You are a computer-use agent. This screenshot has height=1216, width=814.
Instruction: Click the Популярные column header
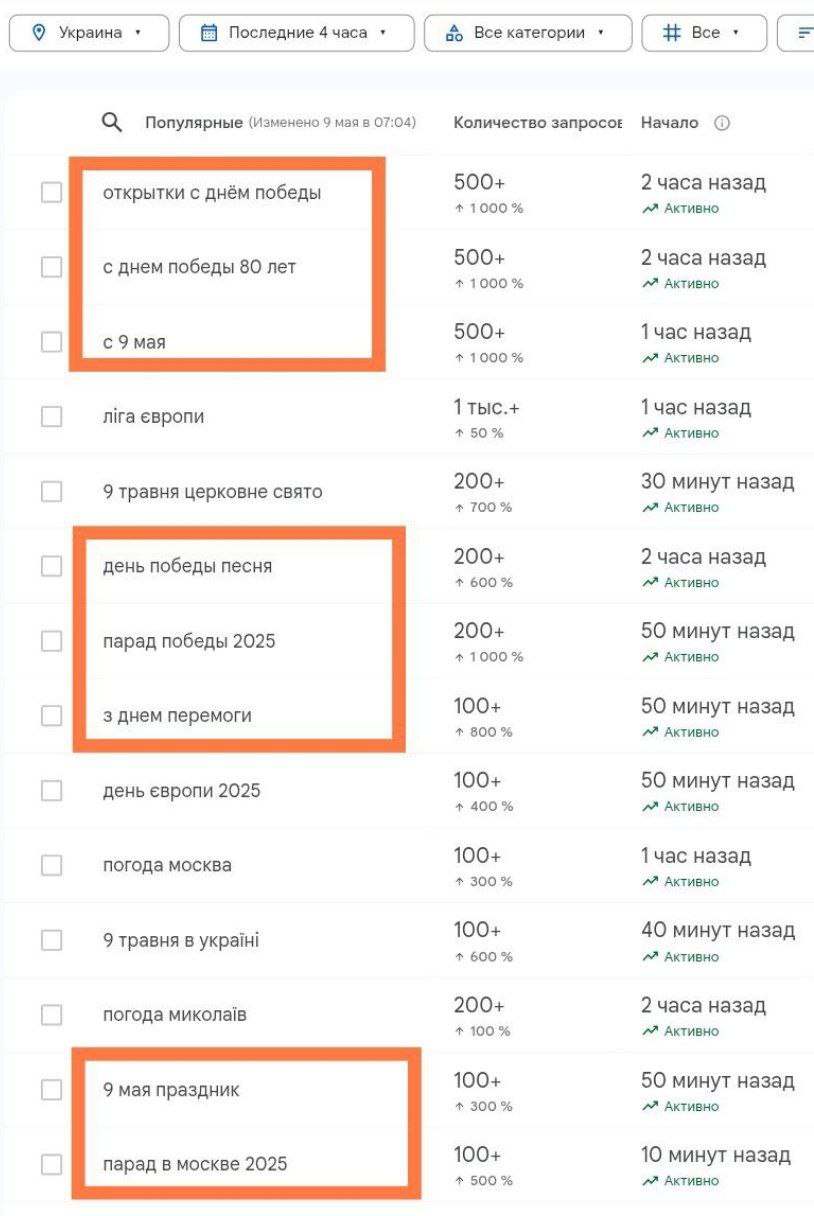point(194,123)
